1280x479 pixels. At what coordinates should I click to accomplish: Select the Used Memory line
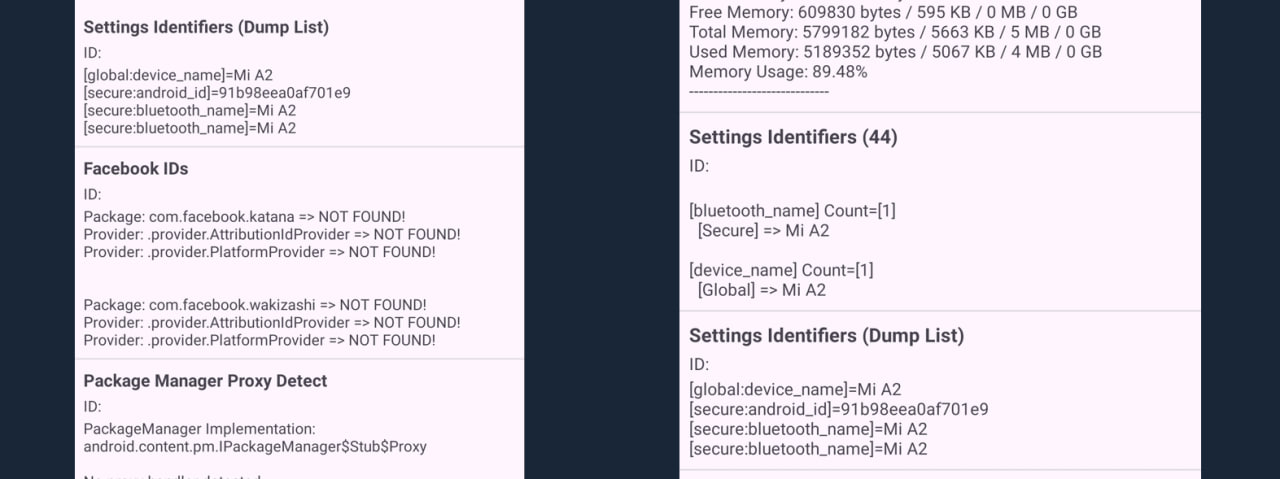(895, 52)
